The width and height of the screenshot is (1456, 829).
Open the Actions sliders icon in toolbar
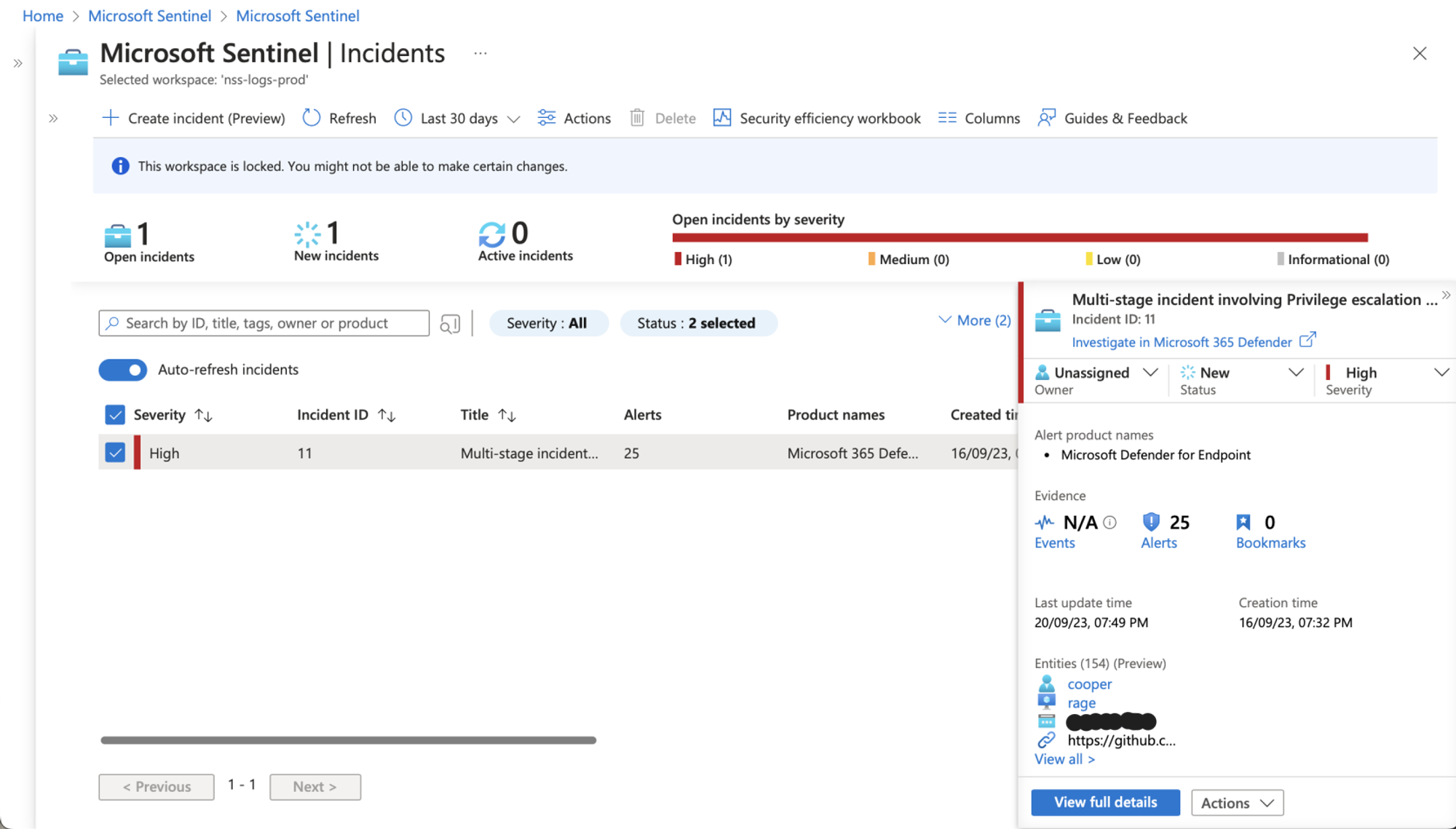[x=547, y=118]
